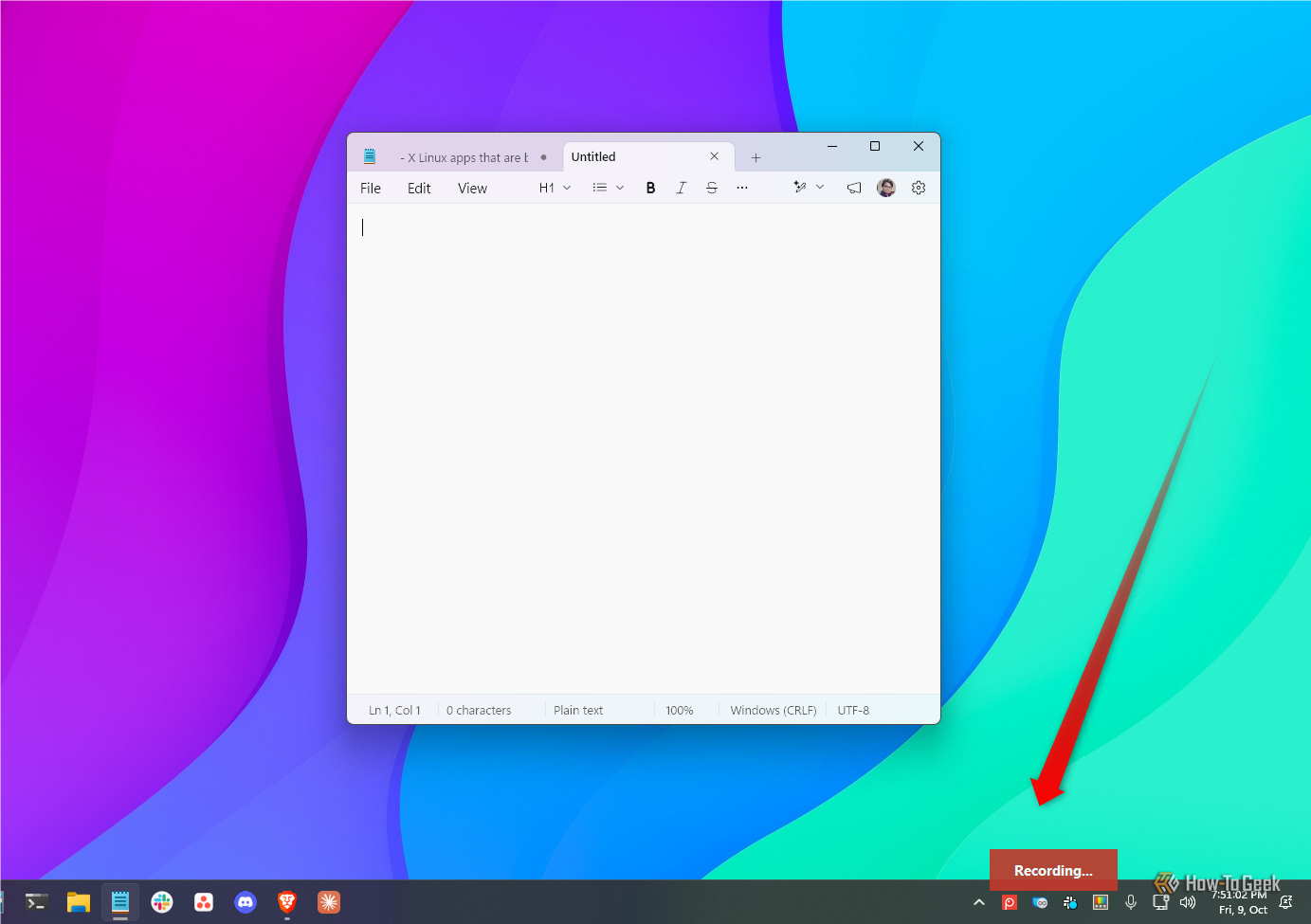Viewport: 1311px width, 924px height.
Task: Open the File menu
Action: [371, 188]
